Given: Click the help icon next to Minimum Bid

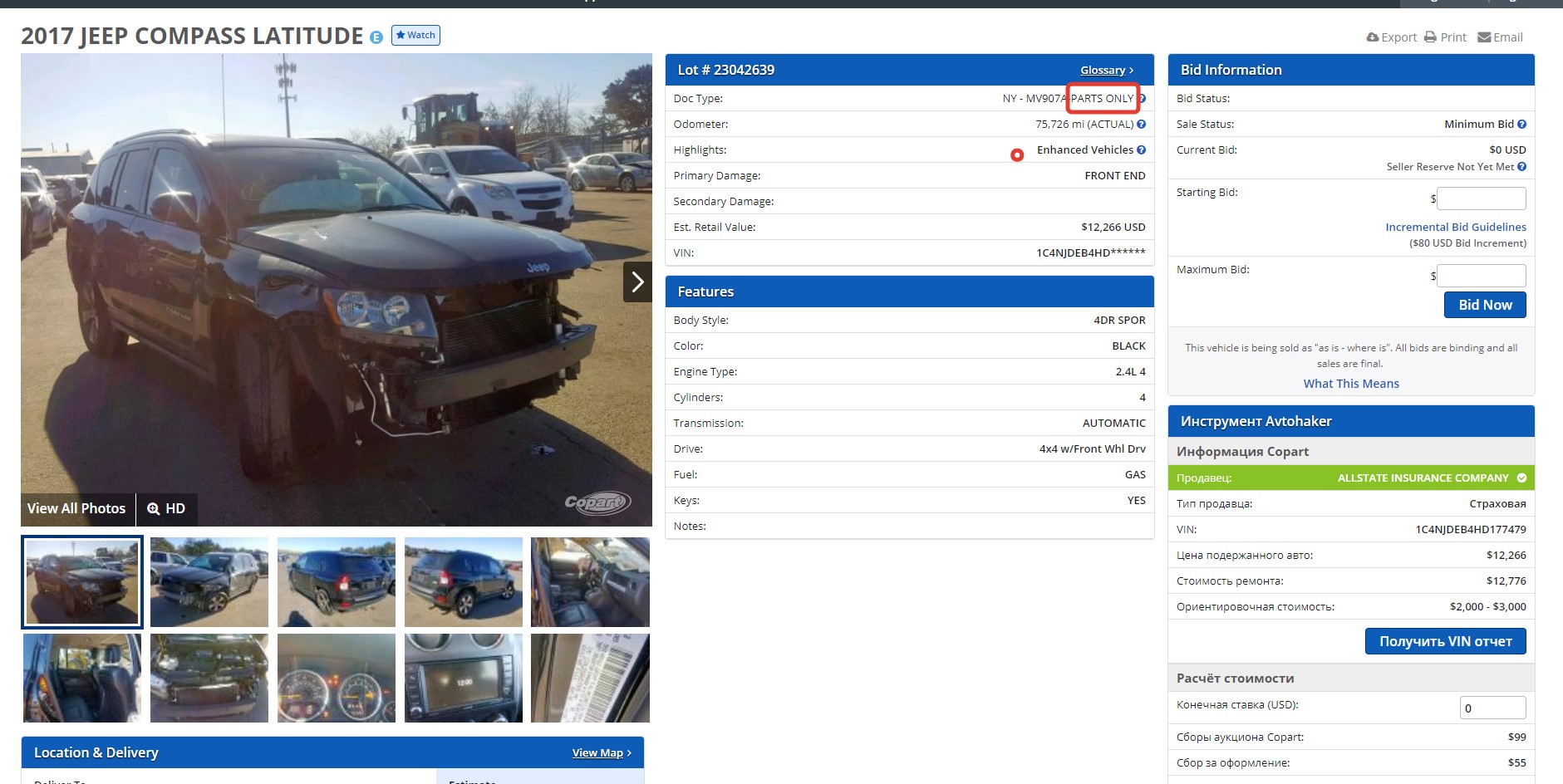Looking at the screenshot, I should point(1521,125).
